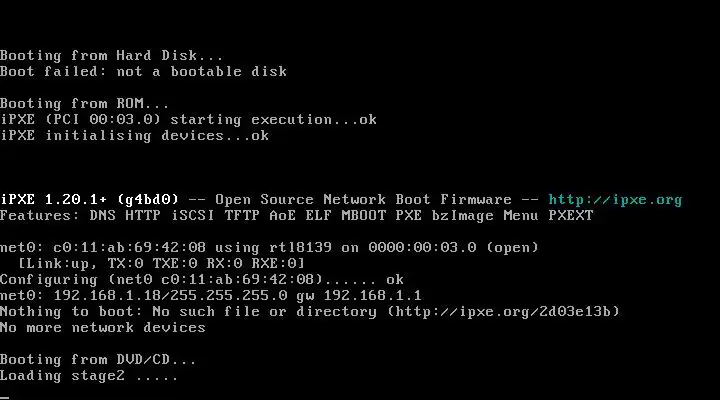This screenshot has height=400, width=720.
Task: Click the http://ipxe.org/2d03e13b error URL
Action: pos(508,311)
